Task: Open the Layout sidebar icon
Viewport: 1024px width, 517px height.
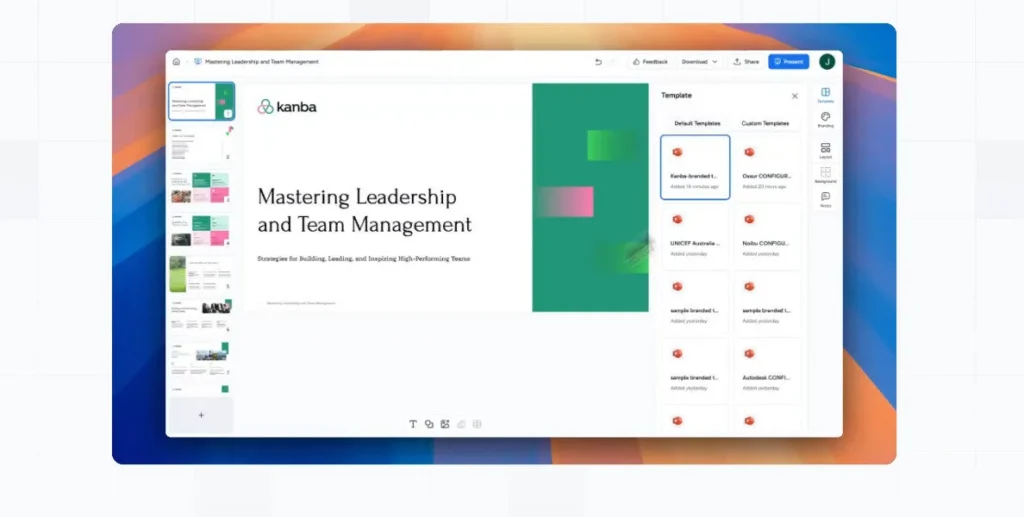Action: (825, 151)
